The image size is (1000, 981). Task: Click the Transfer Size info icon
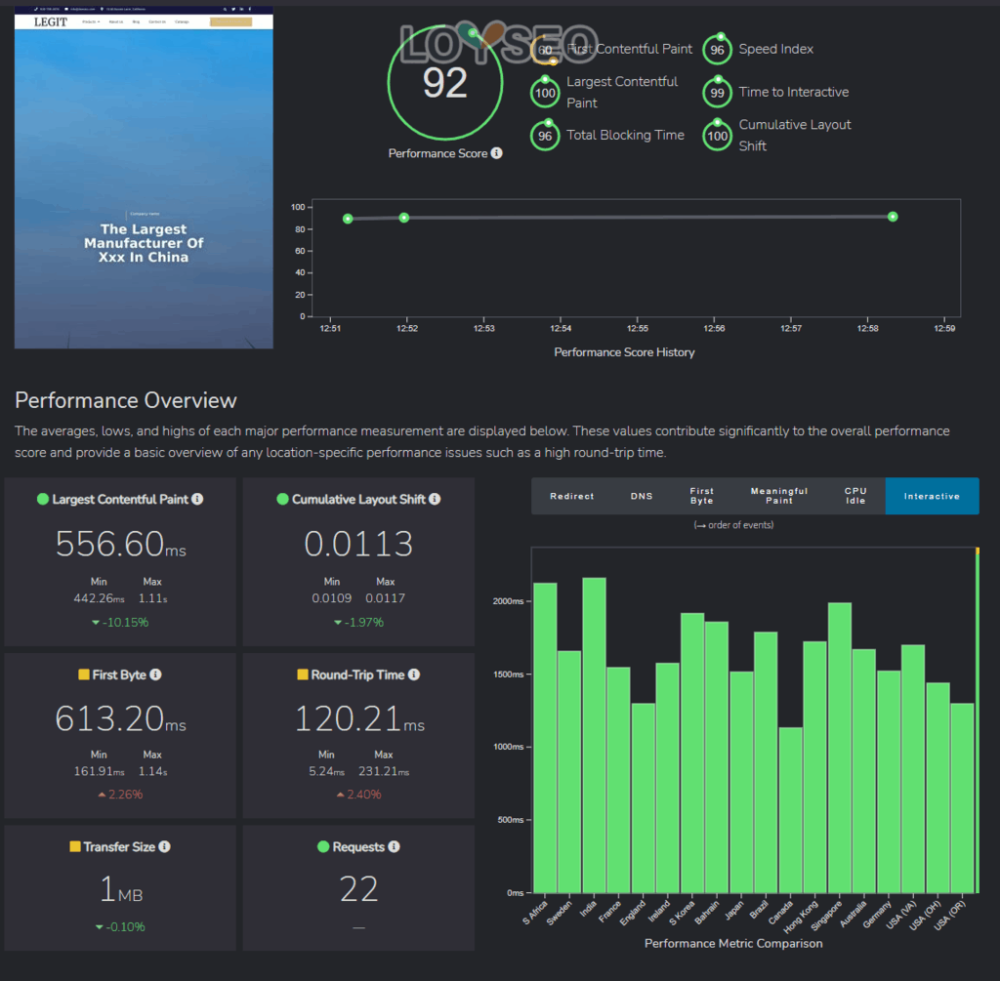tap(165, 846)
